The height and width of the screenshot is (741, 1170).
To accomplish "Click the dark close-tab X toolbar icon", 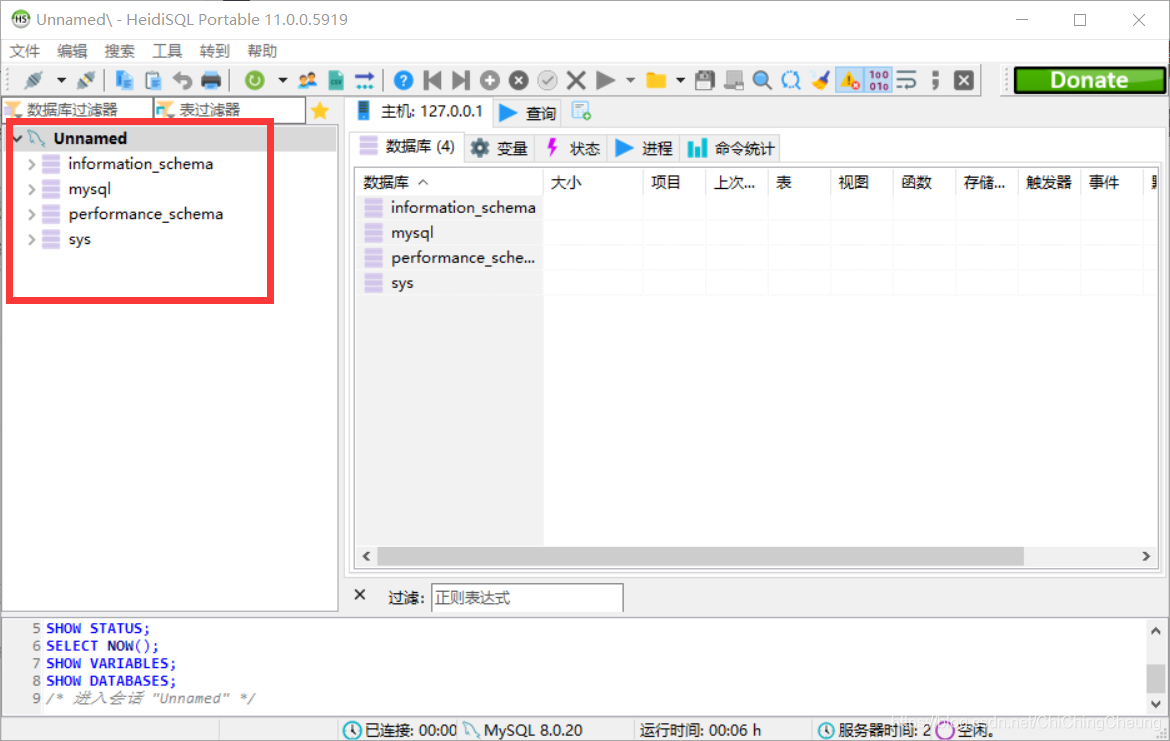I will pyautogui.click(x=964, y=80).
